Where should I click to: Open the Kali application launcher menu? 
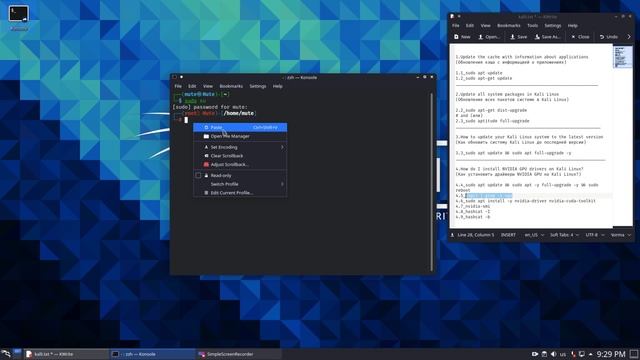tap(6, 354)
